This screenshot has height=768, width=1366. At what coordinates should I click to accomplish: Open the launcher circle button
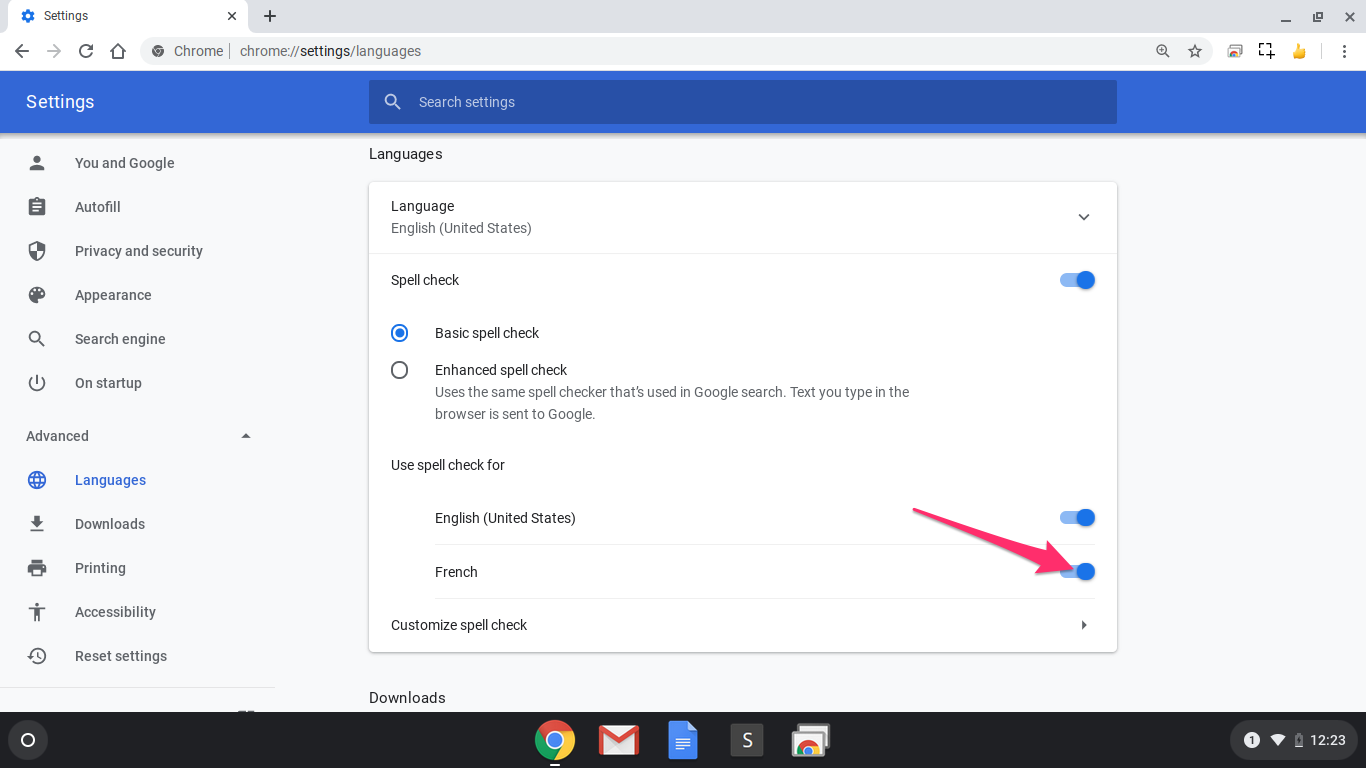click(x=28, y=740)
